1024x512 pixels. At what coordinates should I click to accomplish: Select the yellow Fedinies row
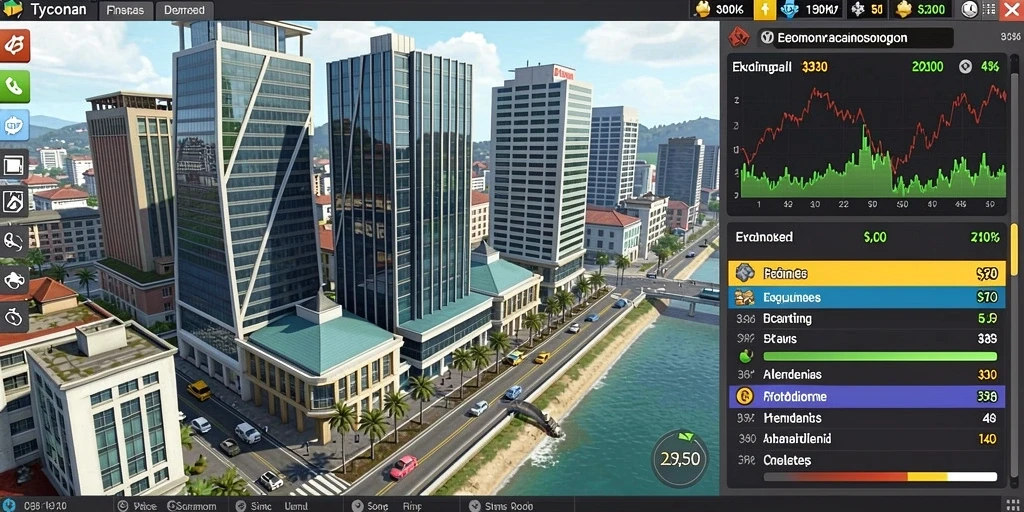[x=865, y=274]
